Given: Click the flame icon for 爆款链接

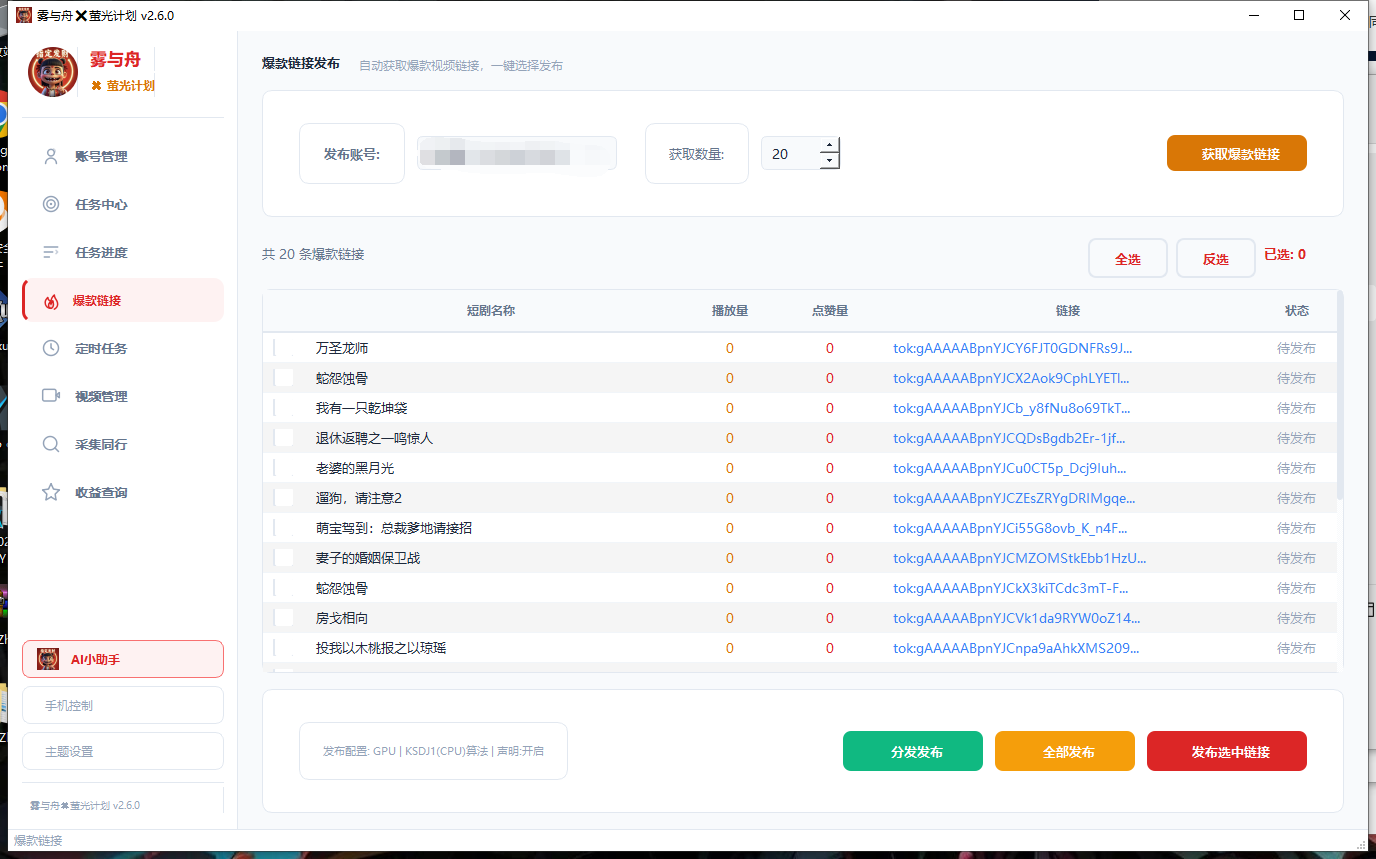Looking at the screenshot, I should pyautogui.click(x=51, y=300).
